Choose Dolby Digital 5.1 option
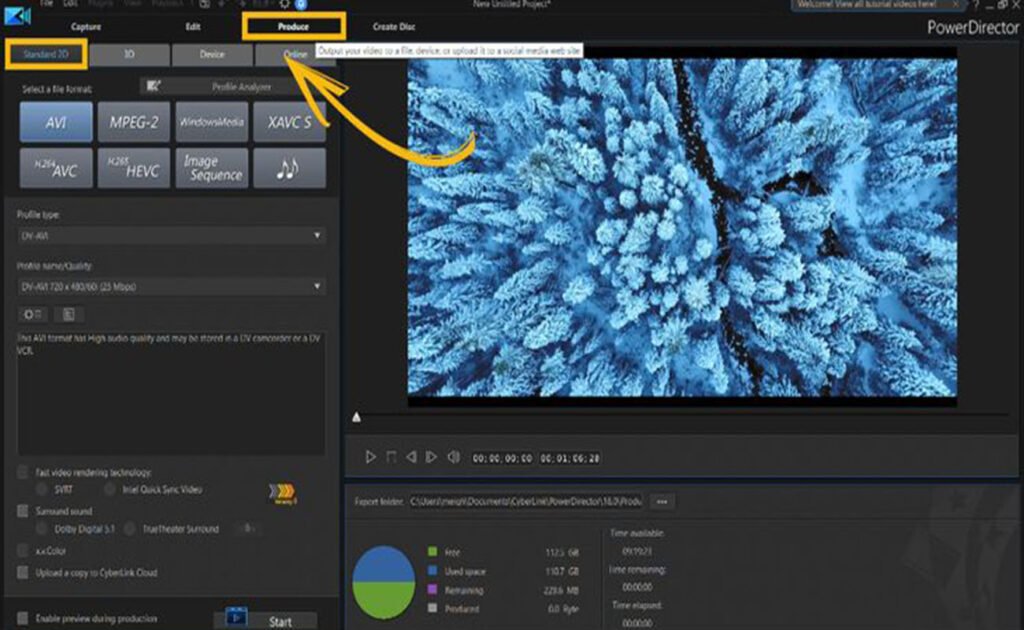Viewport: 1024px width, 630px height. pos(42,528)
